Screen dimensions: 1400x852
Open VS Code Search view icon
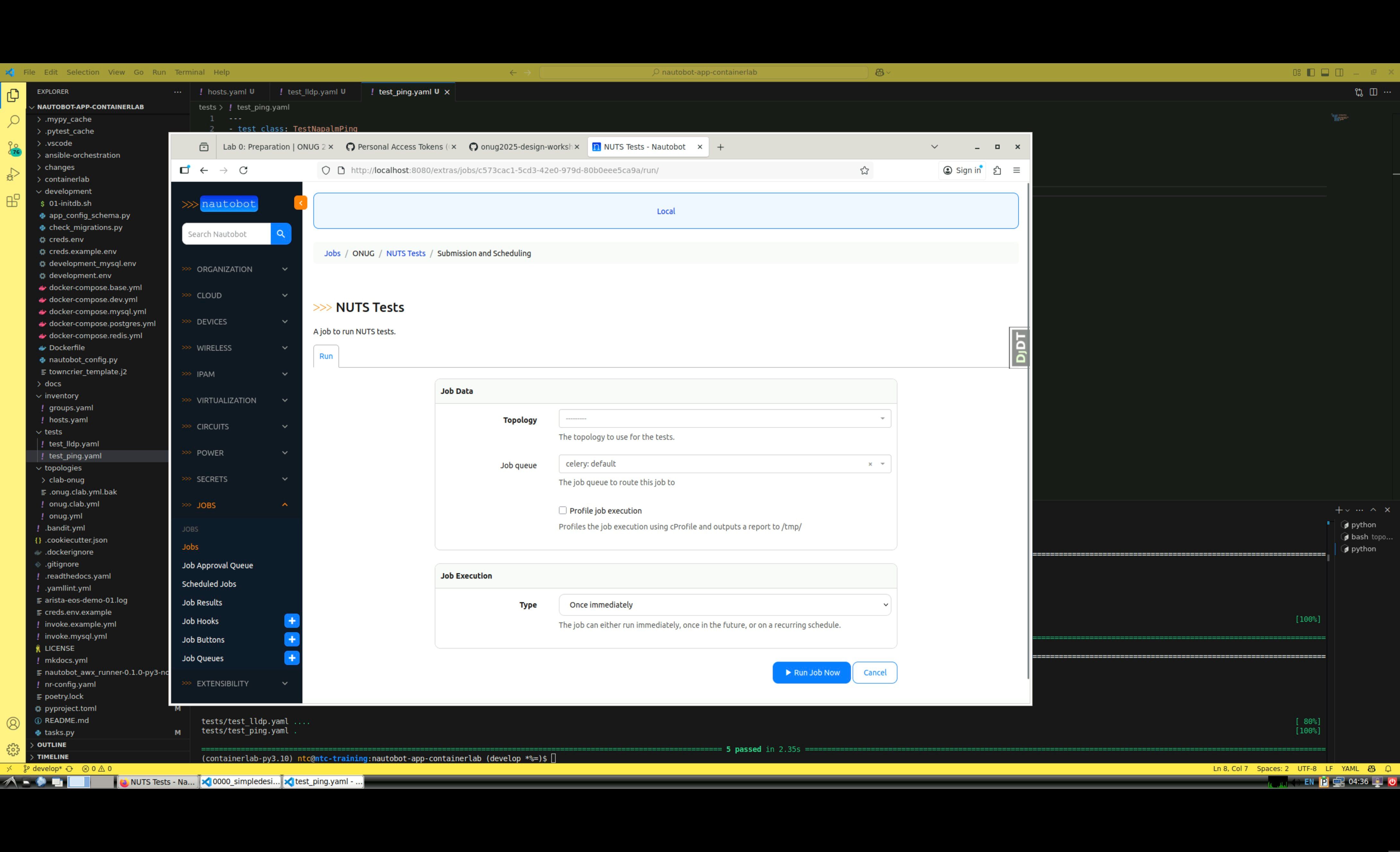pos(13,122)
